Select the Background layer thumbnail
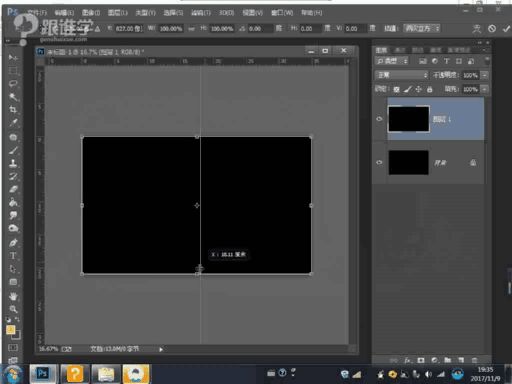The width and height of the screenshot is (512, 384). click(x=408, y=162)
